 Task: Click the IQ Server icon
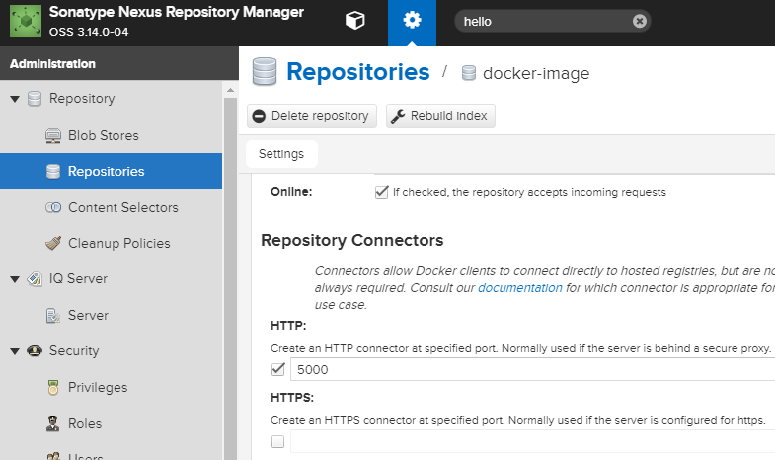(x=34, y=279)
